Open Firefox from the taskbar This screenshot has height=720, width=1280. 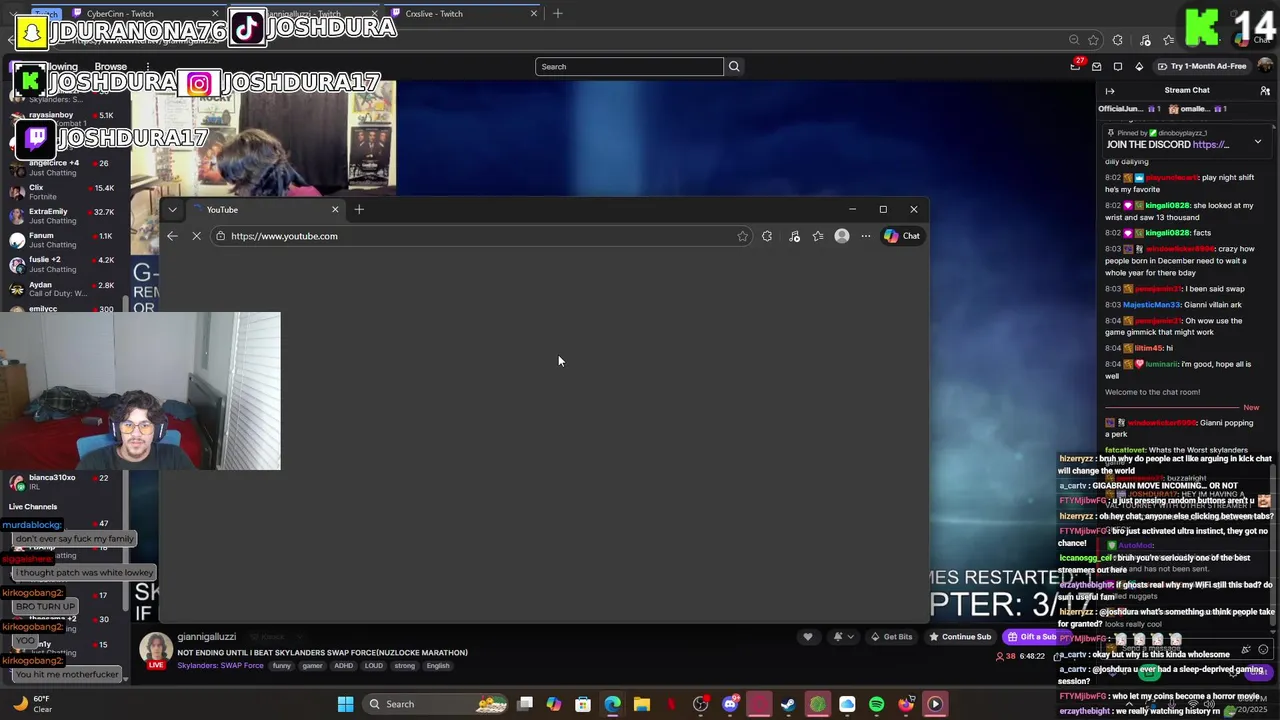906,704
